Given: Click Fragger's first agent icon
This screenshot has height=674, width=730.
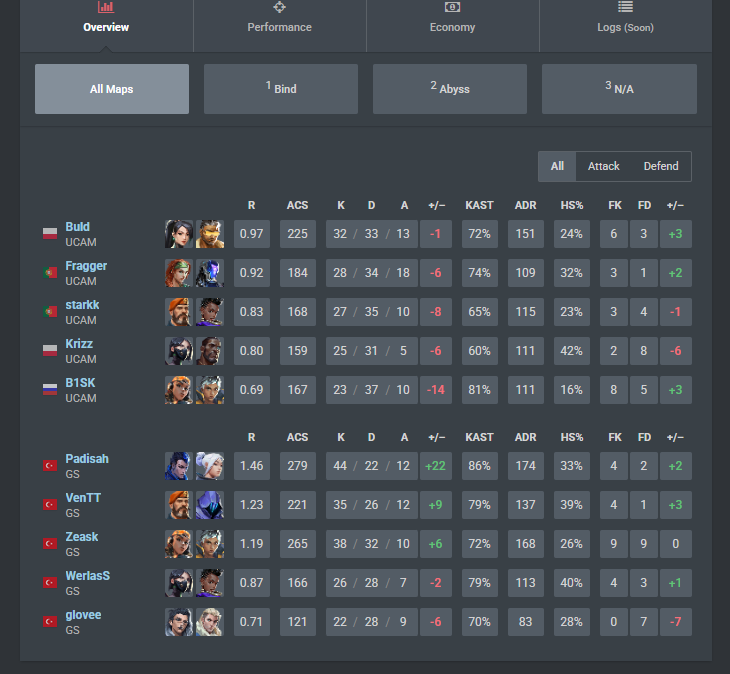Looking at the screenshot, I should [x=179, y=273].
